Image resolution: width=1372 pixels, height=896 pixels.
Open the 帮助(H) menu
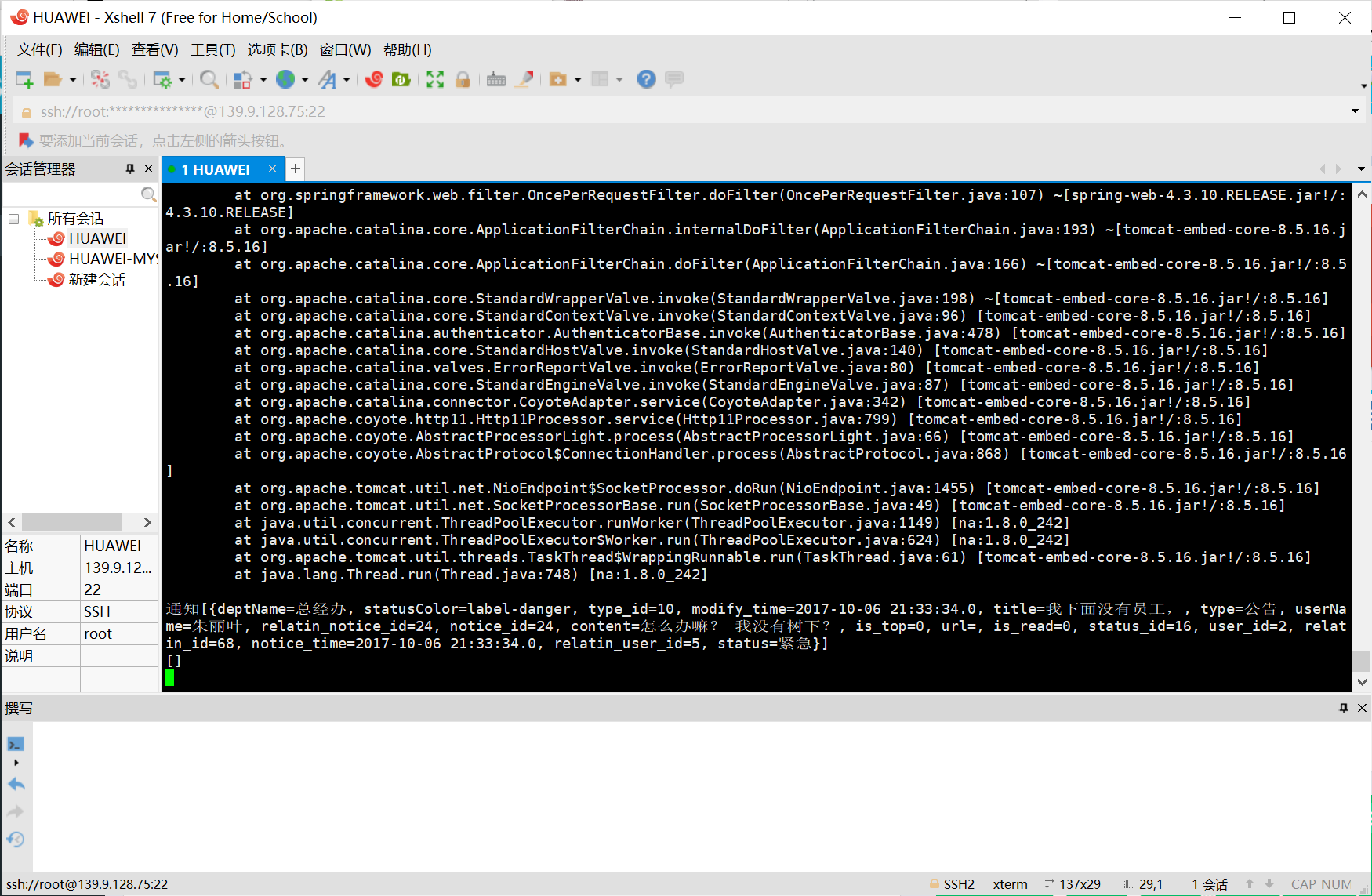click(x=408, y=49)
